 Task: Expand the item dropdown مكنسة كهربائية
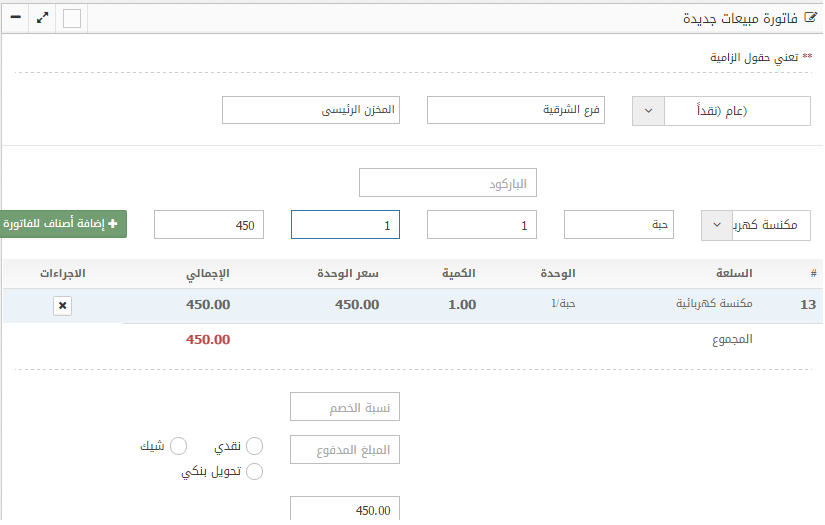tap(717, 225)
